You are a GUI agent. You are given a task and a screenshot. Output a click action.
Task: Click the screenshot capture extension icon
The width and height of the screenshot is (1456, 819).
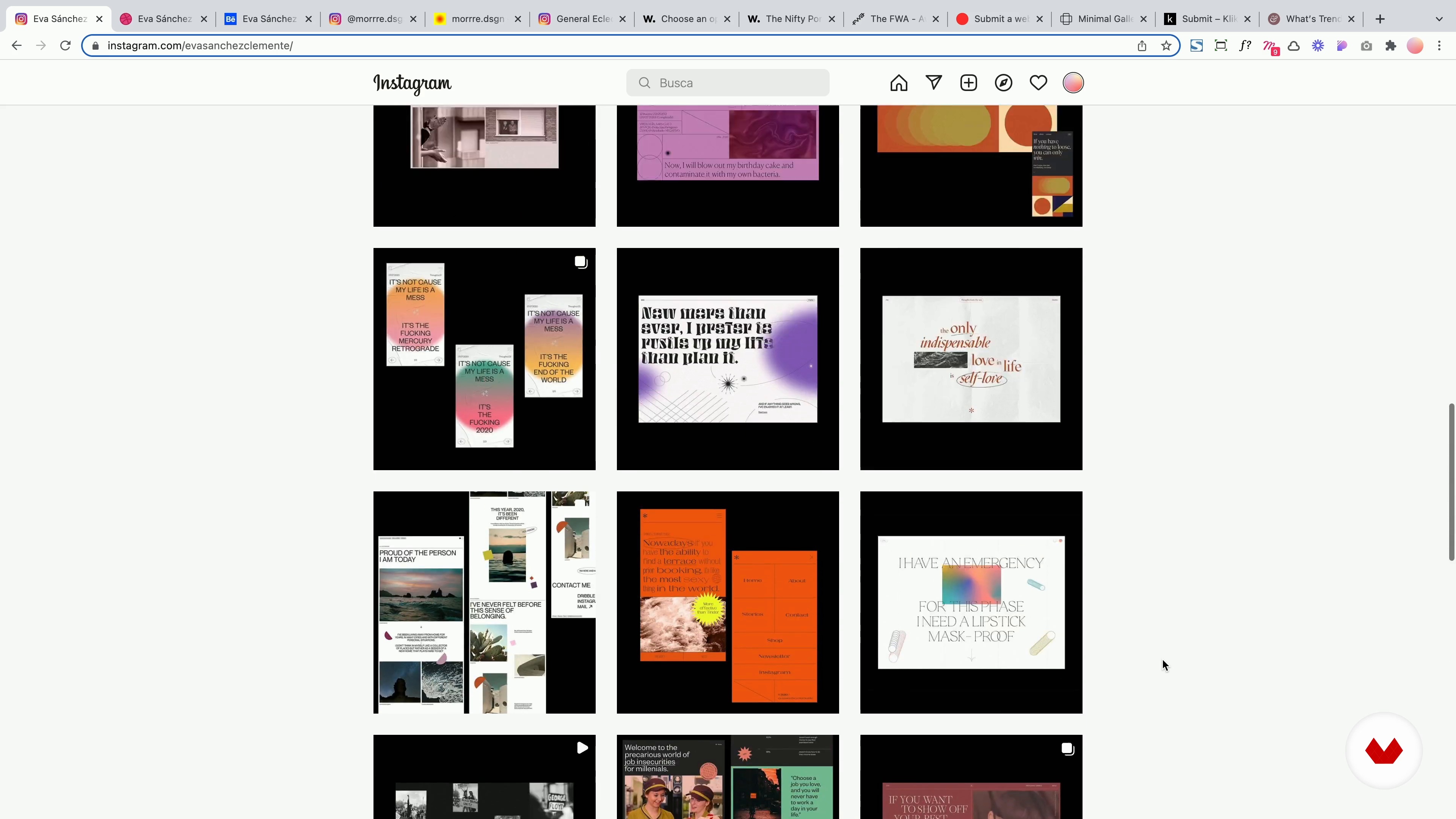[x=1221, y=46]
